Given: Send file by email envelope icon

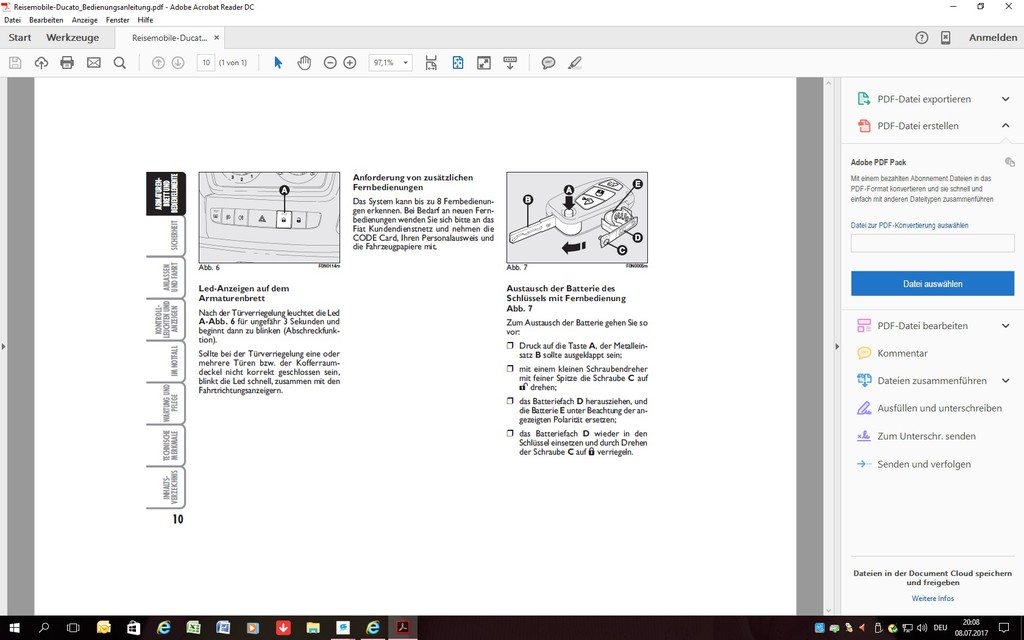Looking at the screenshot, I should click(x=94, y=63).
